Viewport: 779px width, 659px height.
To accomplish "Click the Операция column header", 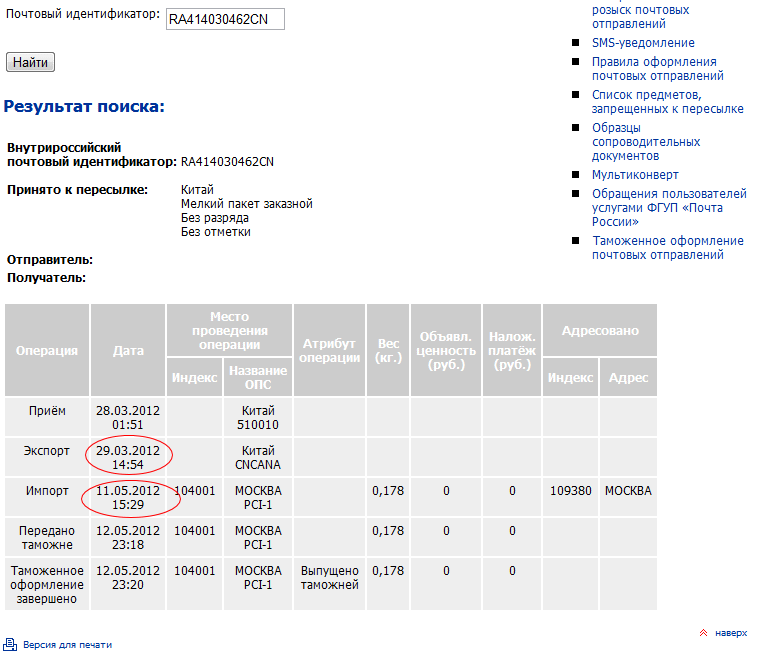I will [x=47, y=350].
